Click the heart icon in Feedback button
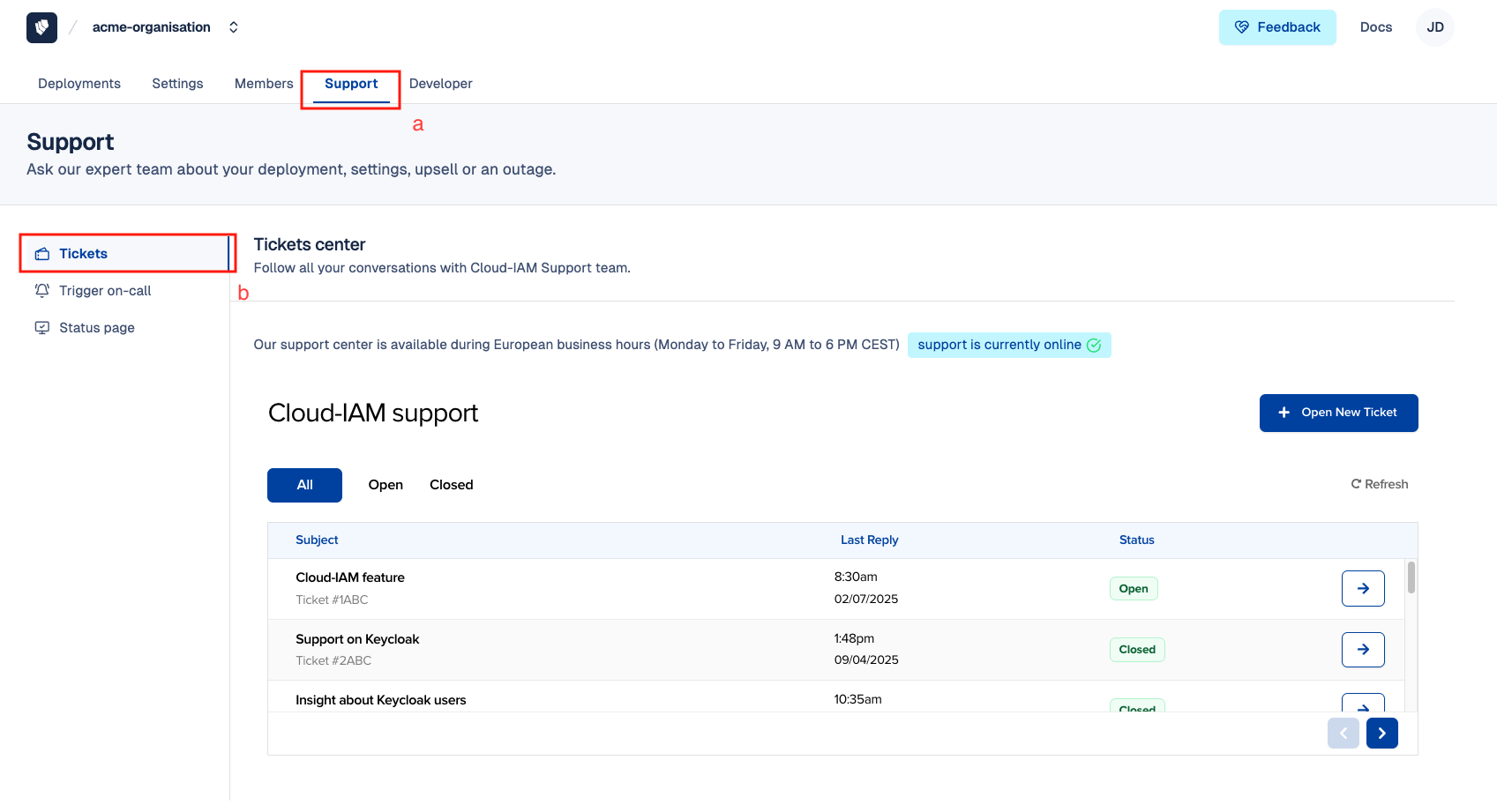This screenshot has height=812, width=1497. pos(1241,27)
